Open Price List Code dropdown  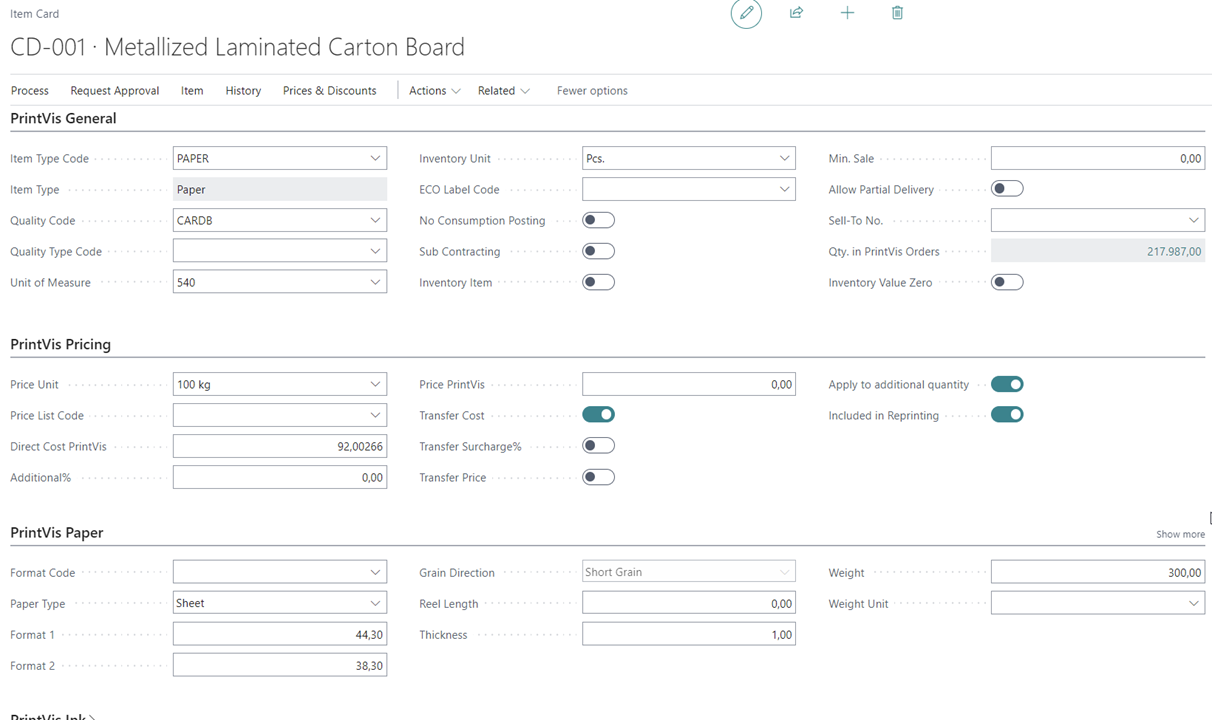point(375,415)
